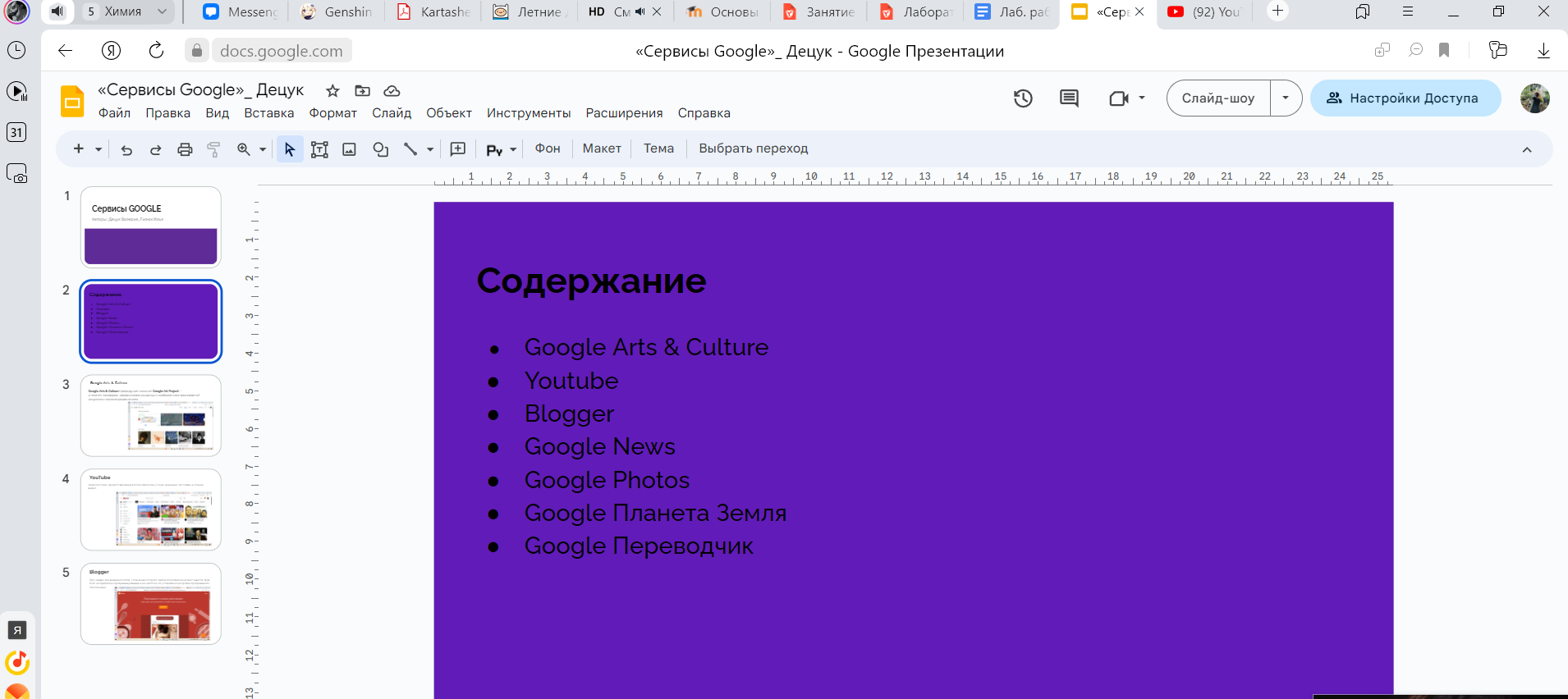This screenshot has height=699, width=1568.
Task: Open the Формат menu
Action: click(x=333, y=113)
